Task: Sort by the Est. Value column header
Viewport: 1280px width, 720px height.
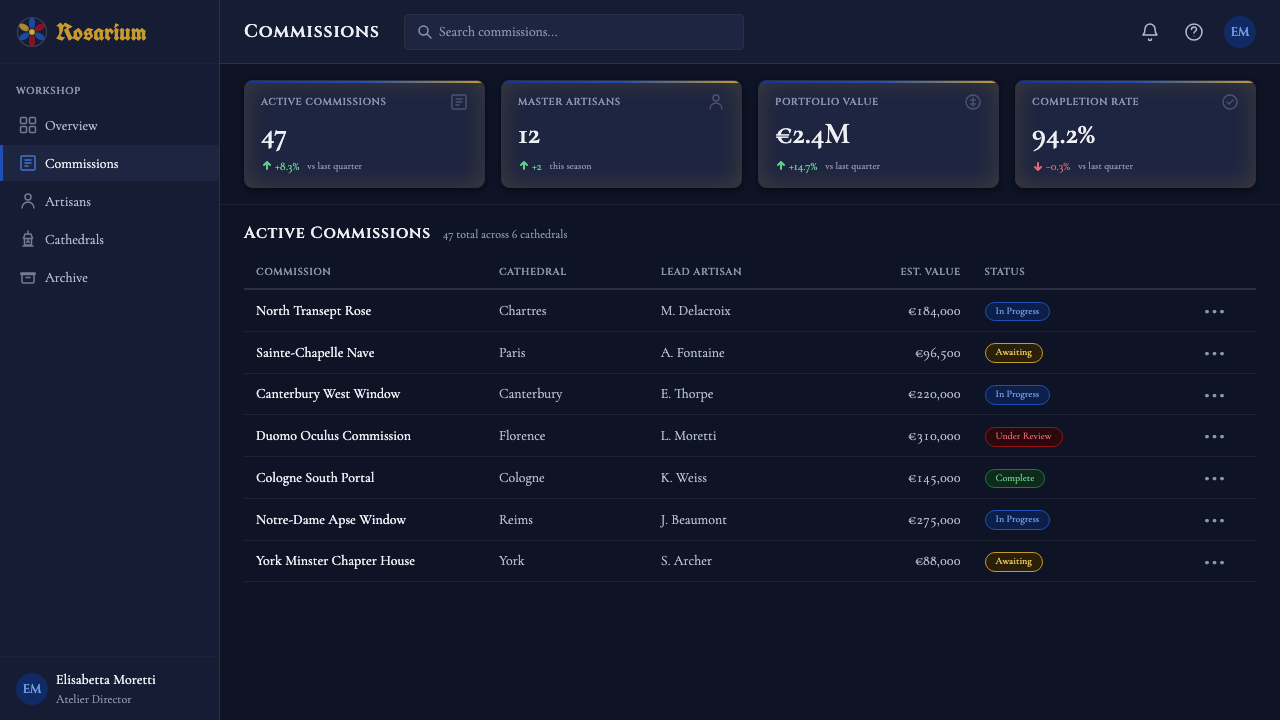Action: [x=930, y=271]
